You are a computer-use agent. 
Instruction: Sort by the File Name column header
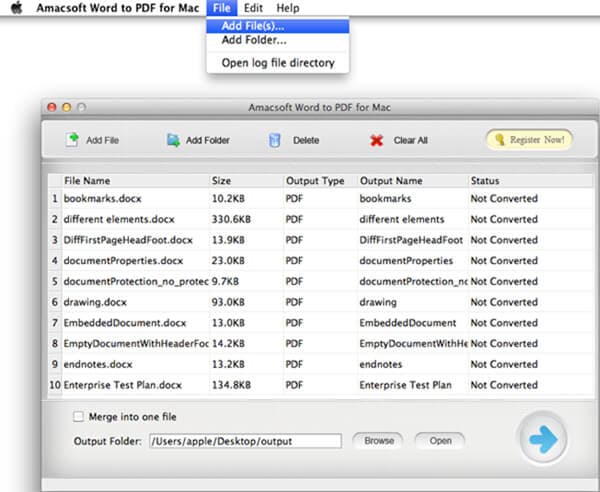(x=136, y=181)
